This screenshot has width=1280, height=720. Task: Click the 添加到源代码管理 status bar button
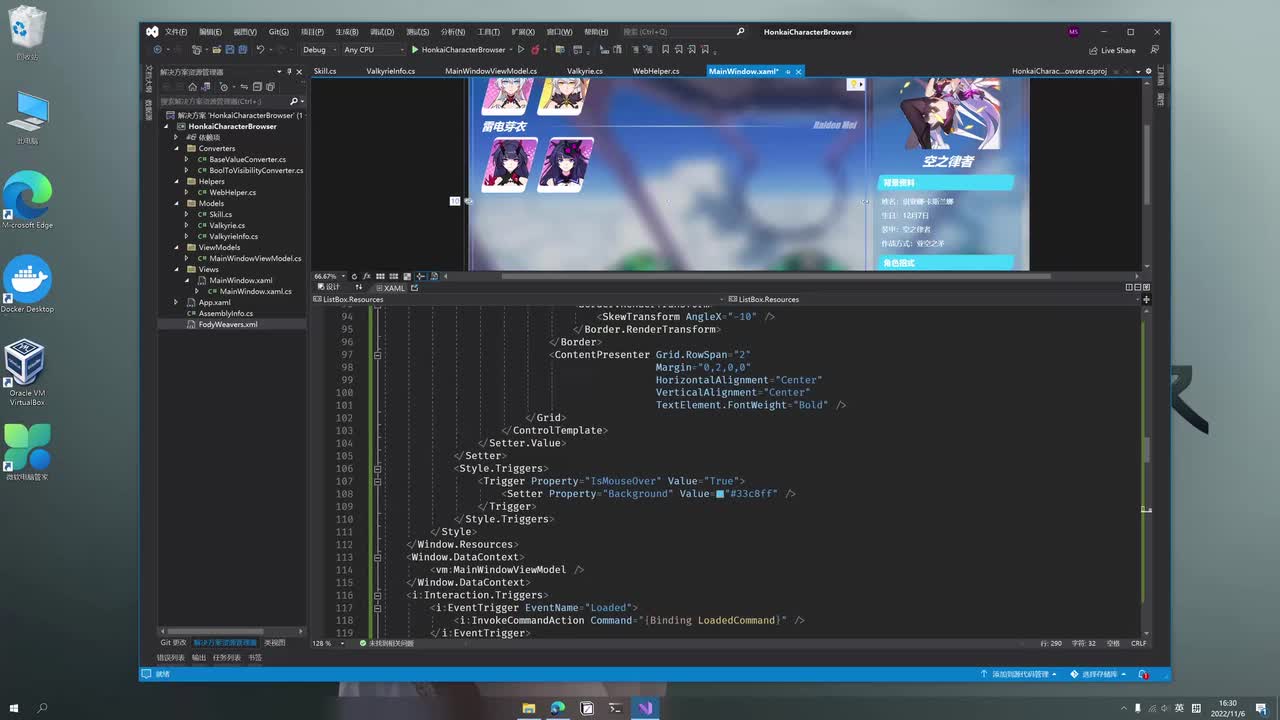1020,674
